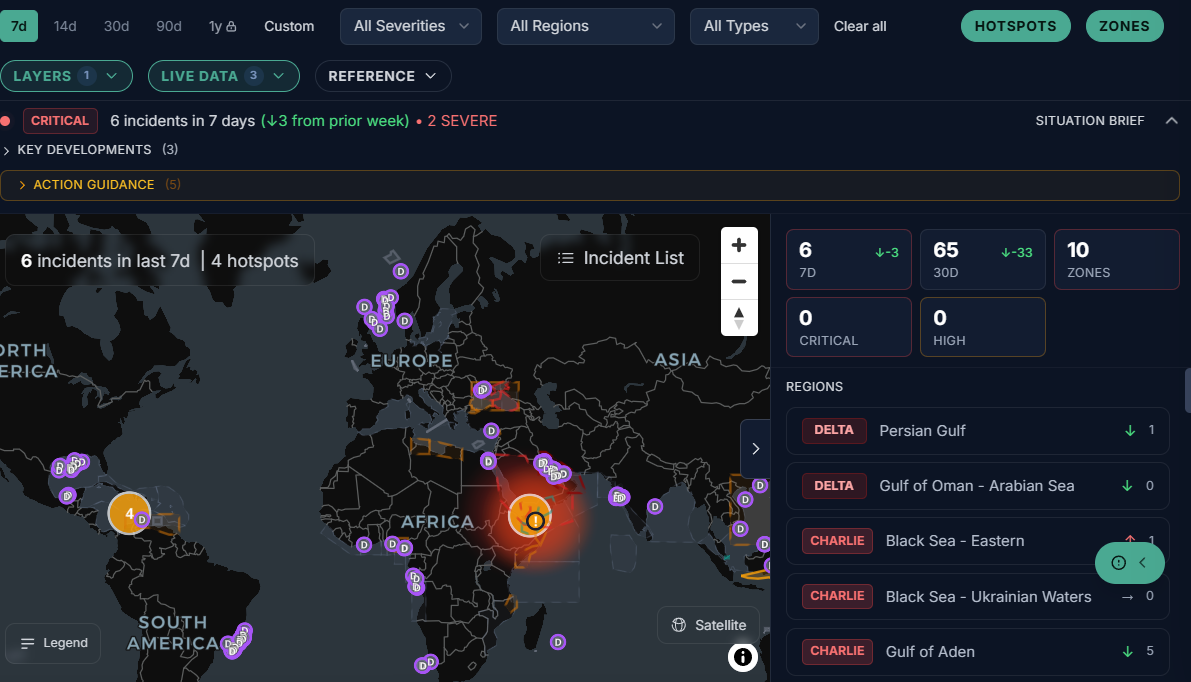Viewport: 1191px width, 682px height.
Task: Click Clear all filters
Action: [860, 27]
